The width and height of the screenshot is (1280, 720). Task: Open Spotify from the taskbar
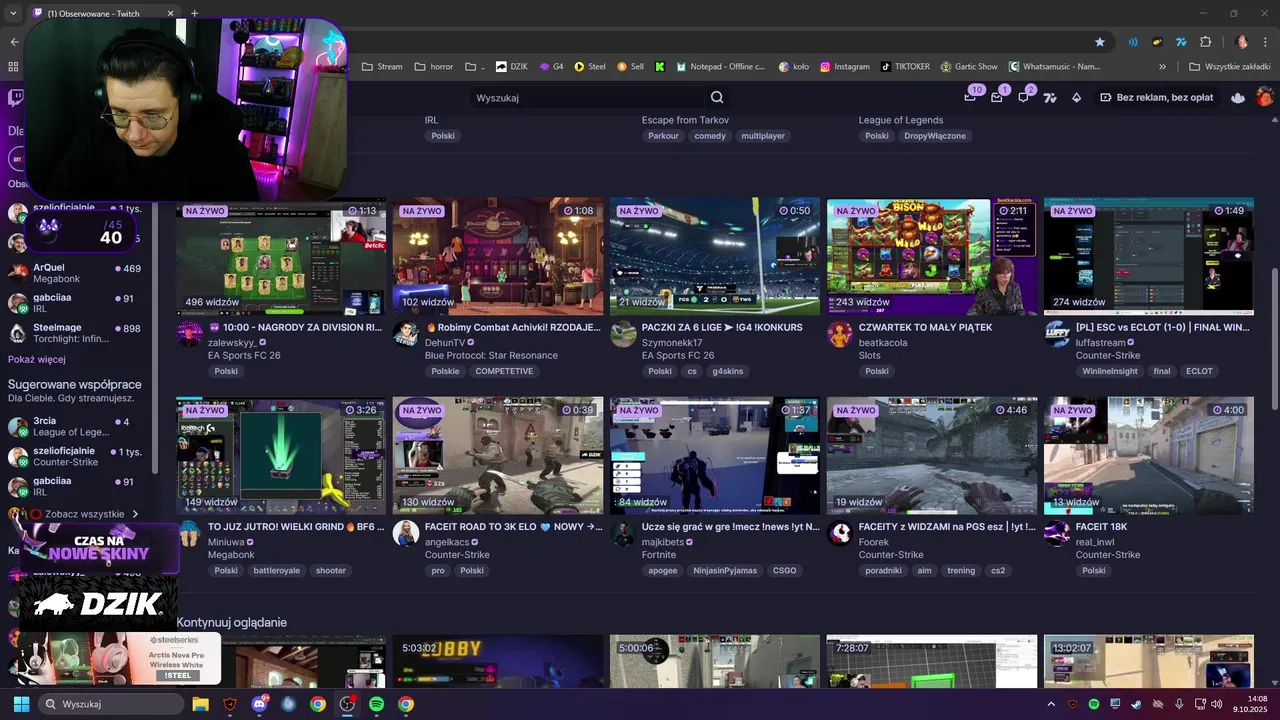(x=376, y=704)
